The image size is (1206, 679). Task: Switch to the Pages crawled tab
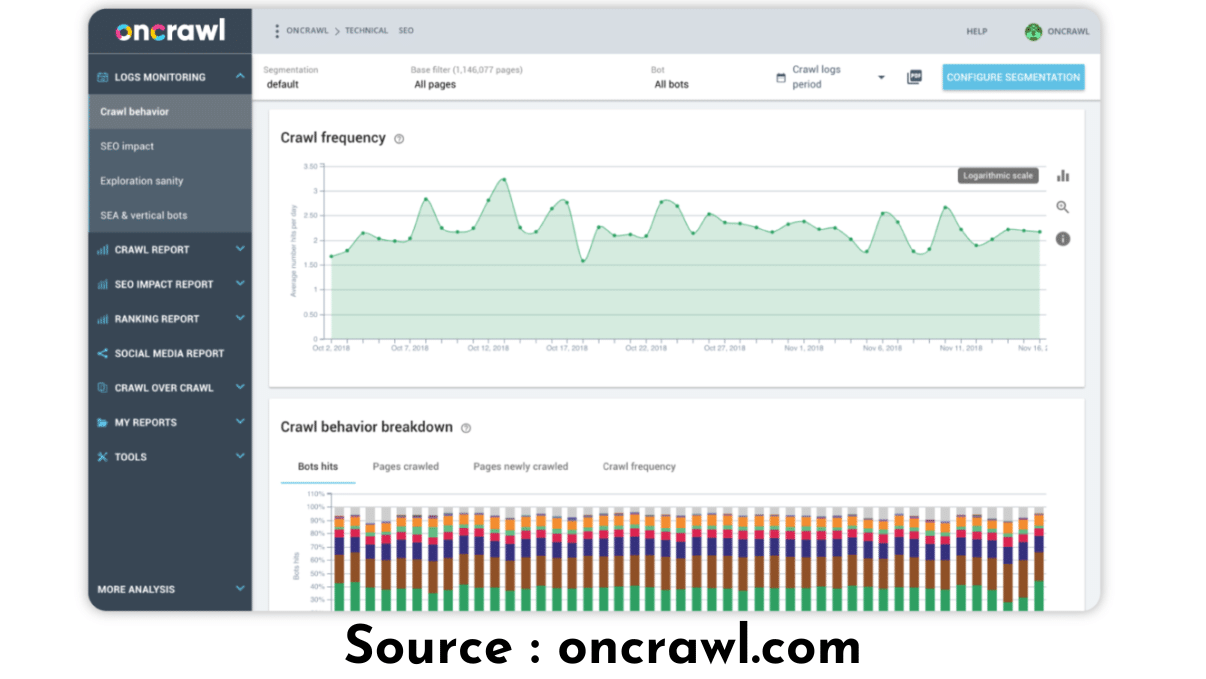click(406, 466)
